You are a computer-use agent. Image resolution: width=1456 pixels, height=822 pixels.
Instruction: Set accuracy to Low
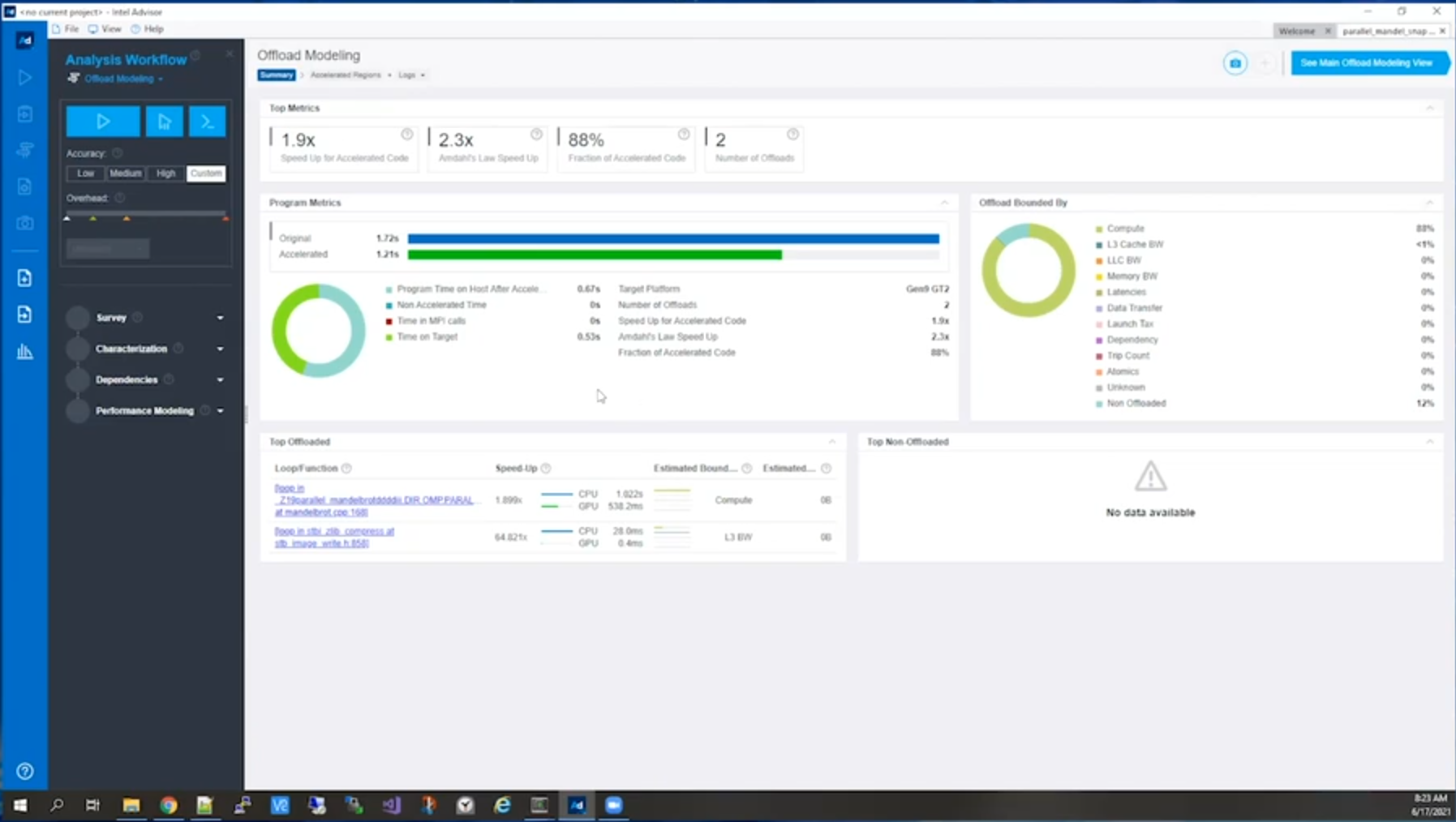point(85,173)
